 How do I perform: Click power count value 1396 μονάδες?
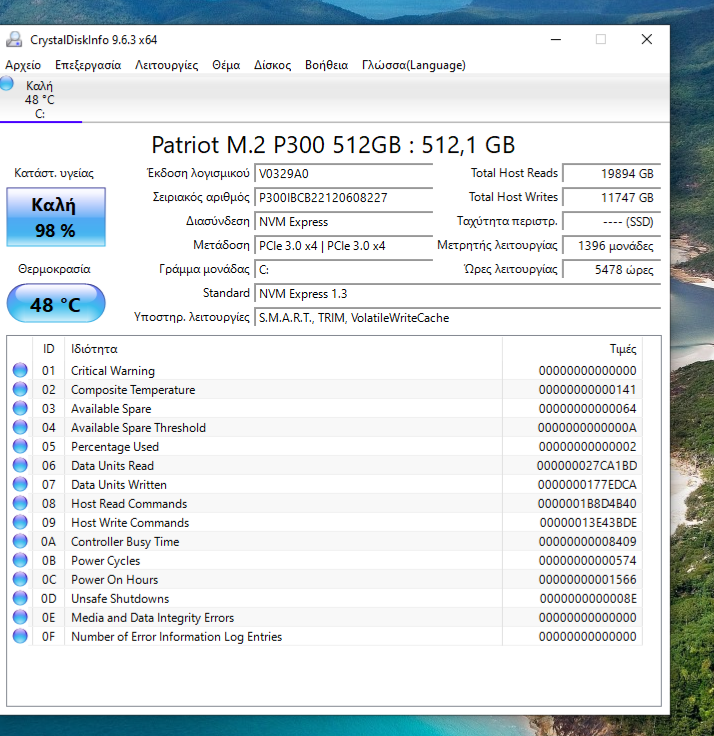[x=612, y=245]
